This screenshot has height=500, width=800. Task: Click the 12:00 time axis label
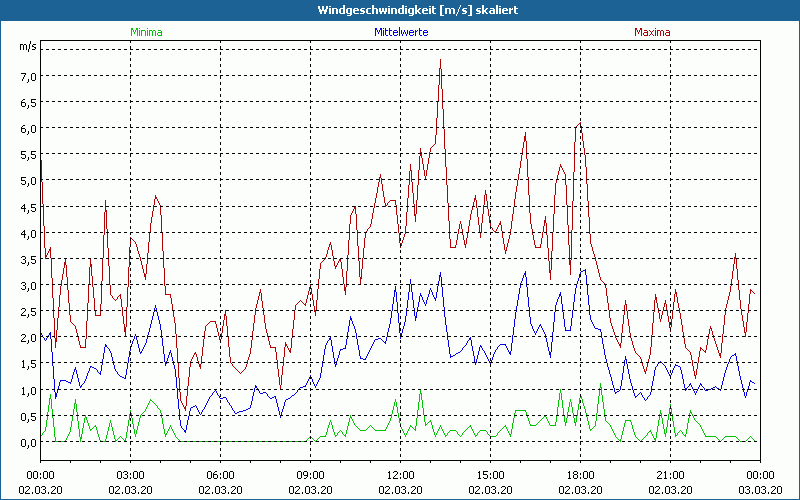pyautogui.click(x=401, y=476)
